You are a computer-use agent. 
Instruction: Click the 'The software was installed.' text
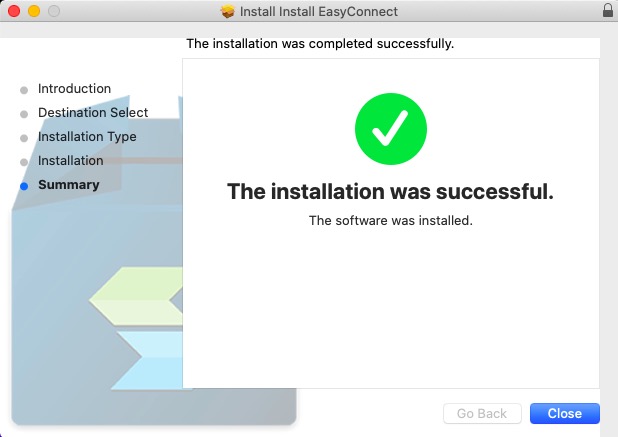(391, 220)
